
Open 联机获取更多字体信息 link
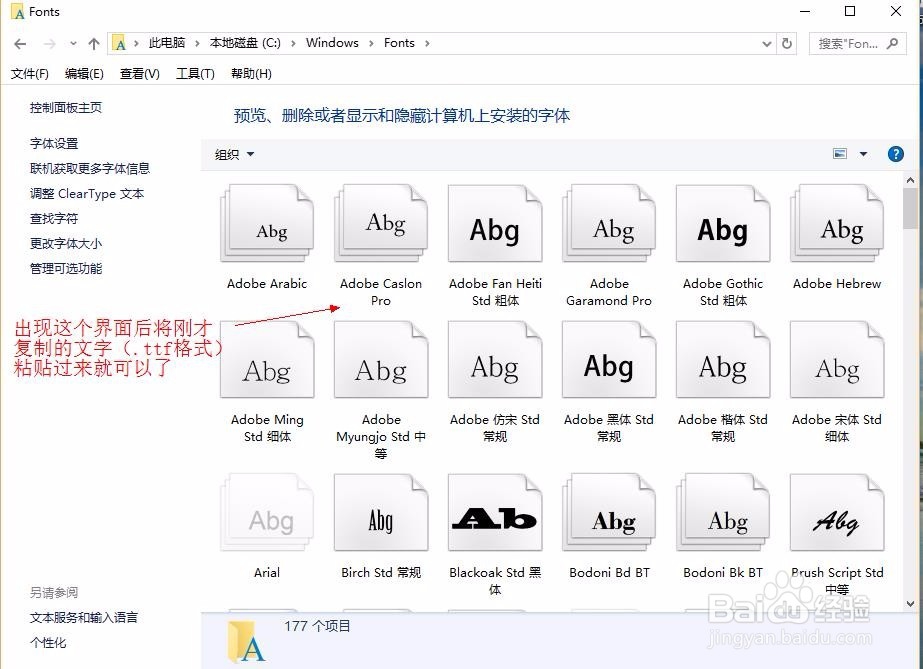point(90,169)
